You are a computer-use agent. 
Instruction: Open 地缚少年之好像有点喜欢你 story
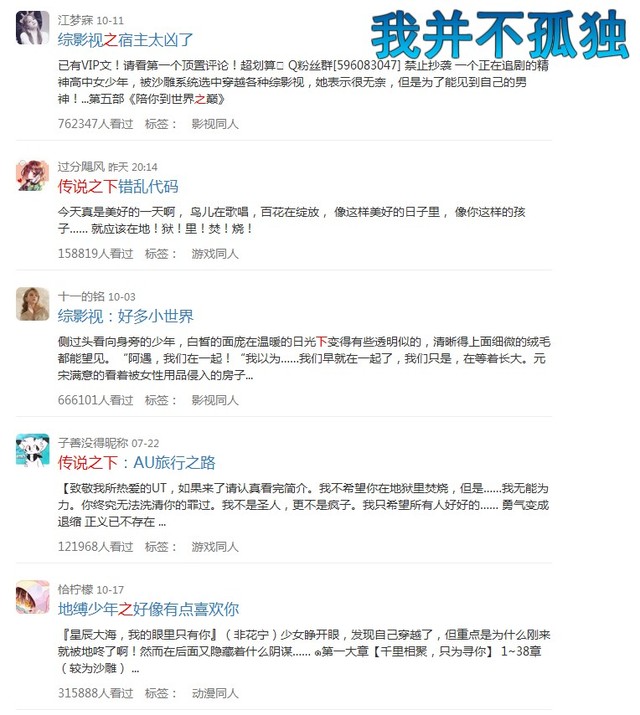click(x=148, y=609)
